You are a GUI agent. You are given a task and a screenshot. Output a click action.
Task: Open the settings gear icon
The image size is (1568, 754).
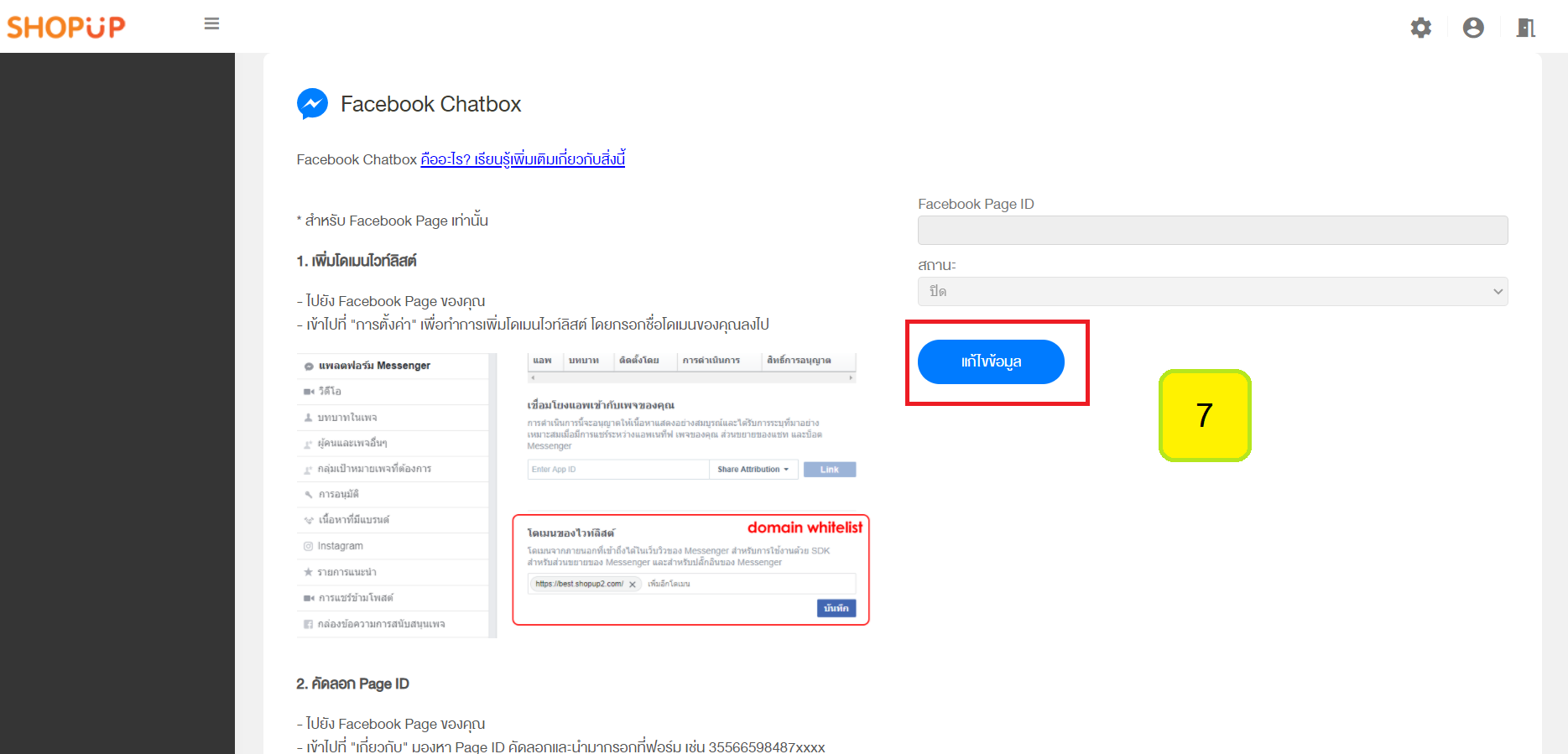pos(1420,28)
